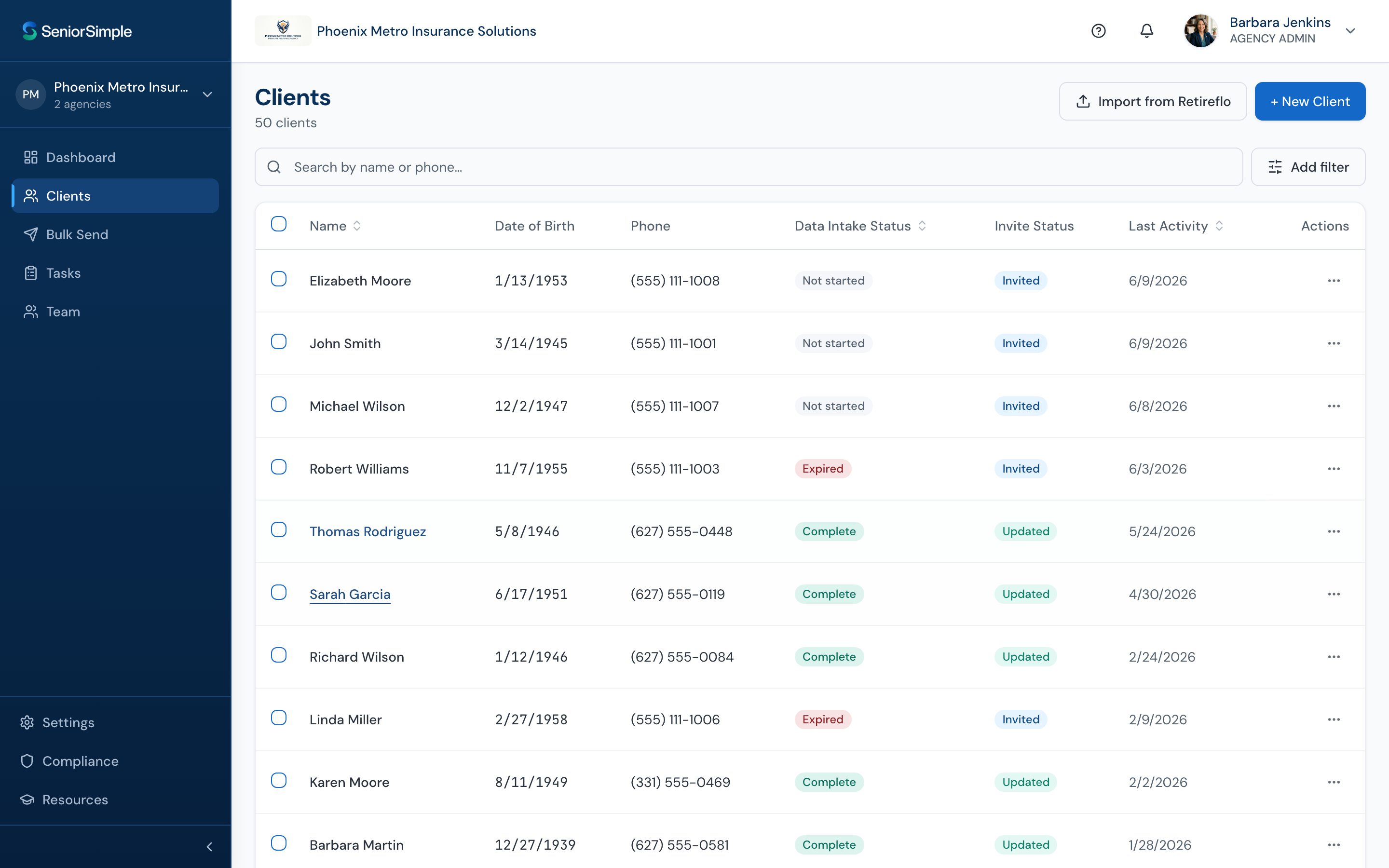Open notifications bell icon
The height and width of the screenshot is (868, 1389).
click(x=1146, y=31)
